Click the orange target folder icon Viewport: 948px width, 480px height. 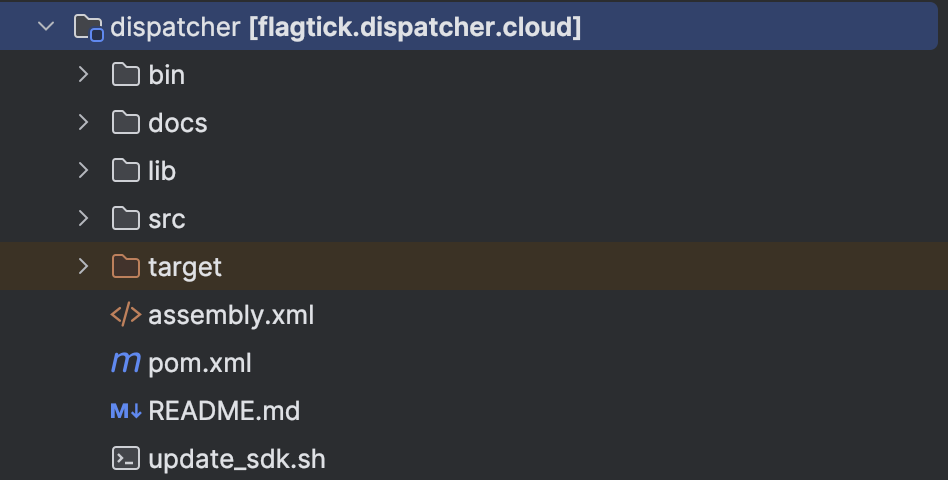[125, 267]
